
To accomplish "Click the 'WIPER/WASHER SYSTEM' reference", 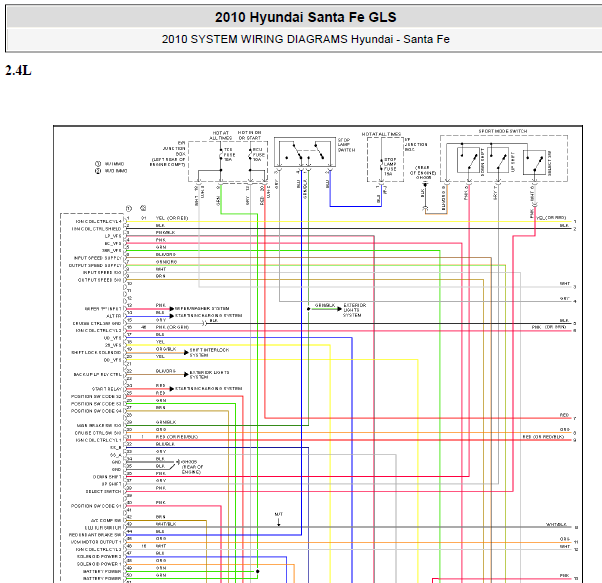I will [x=202, y=309].
